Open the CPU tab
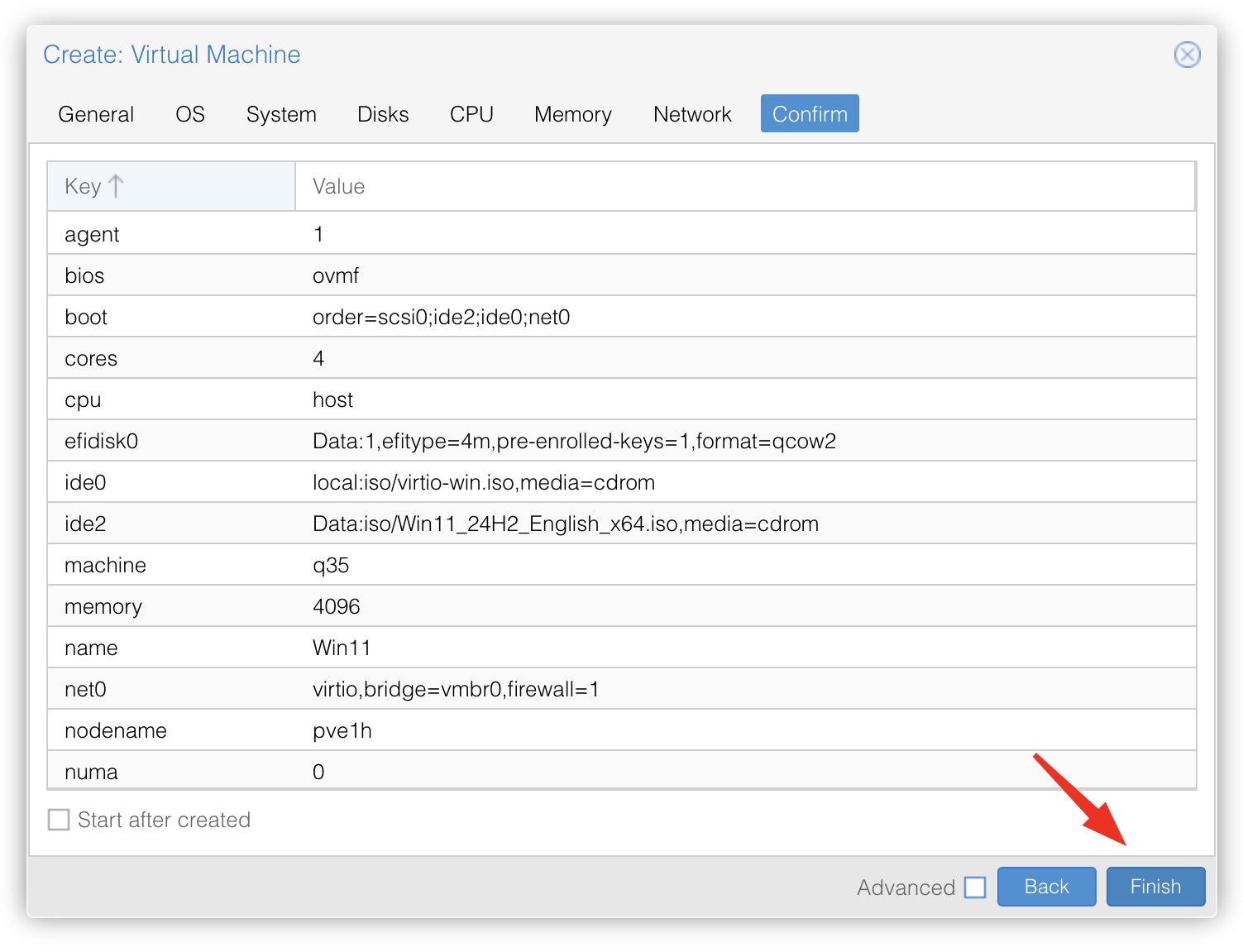 point(471,114)
